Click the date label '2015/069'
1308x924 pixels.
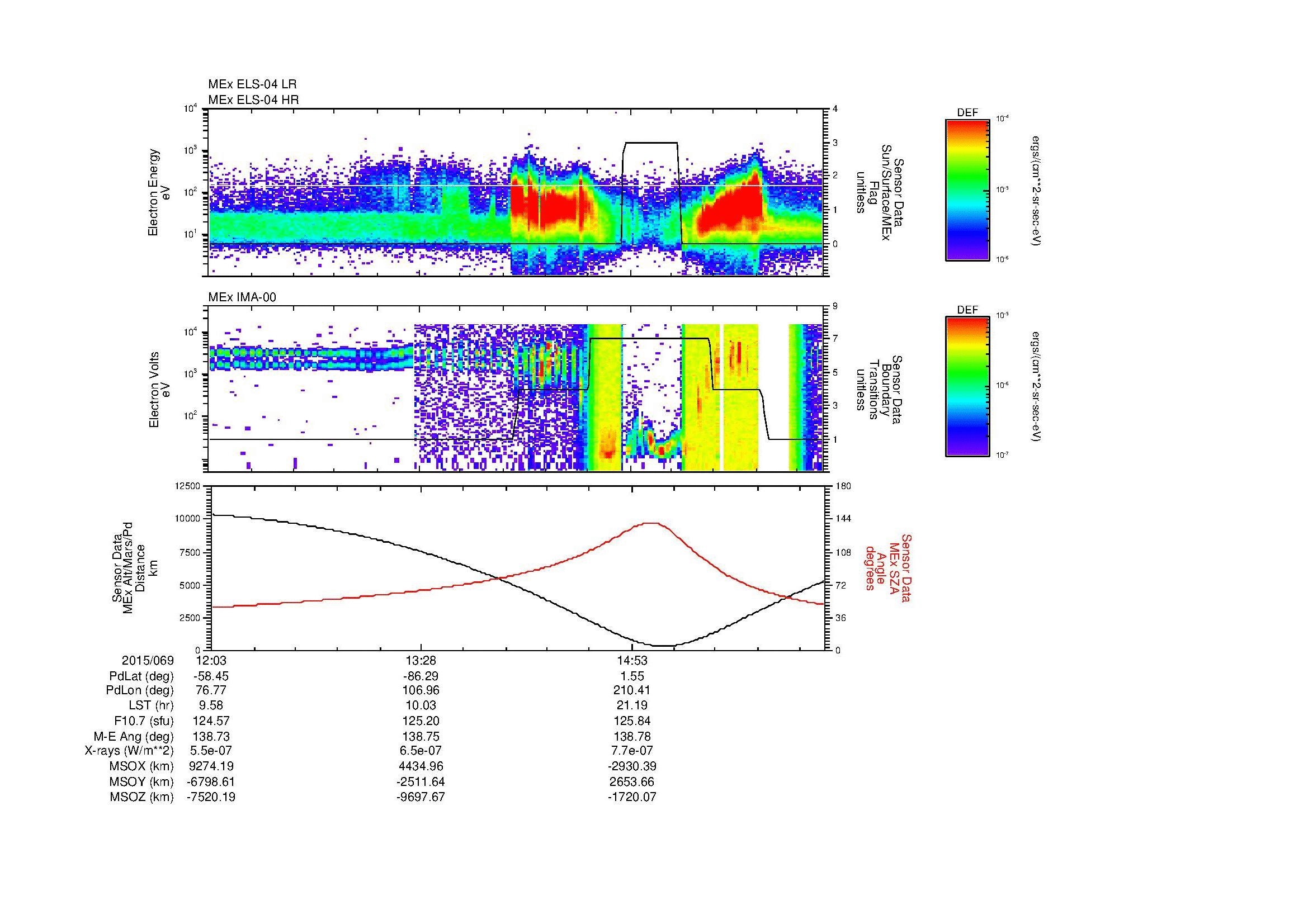click(x=148, y=660)
